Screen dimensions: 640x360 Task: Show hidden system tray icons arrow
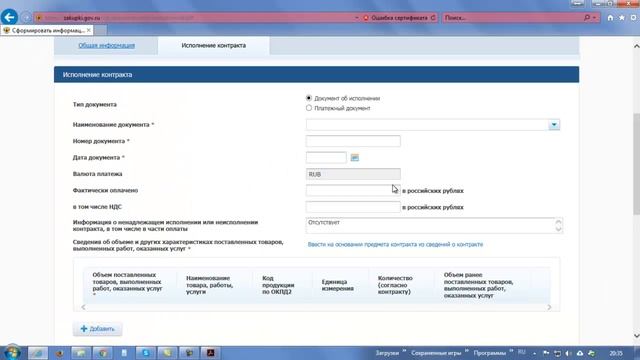(x=535, y=353)
